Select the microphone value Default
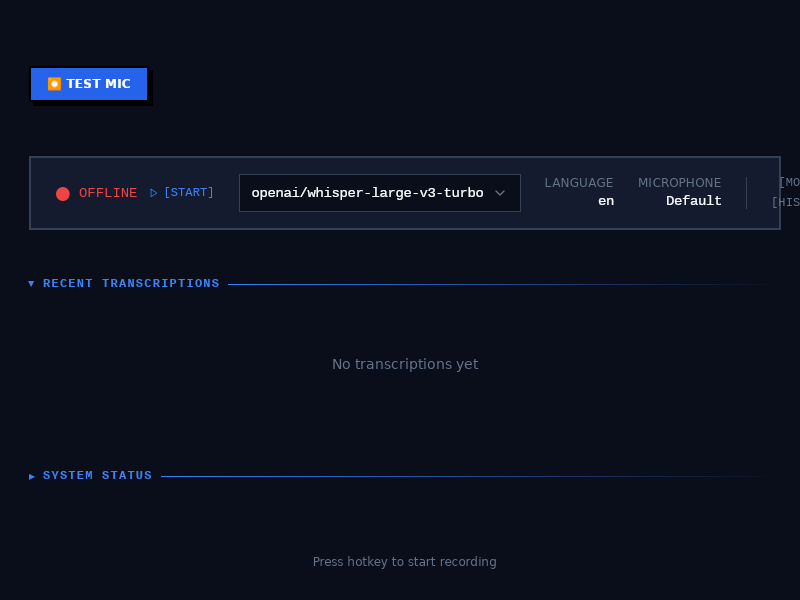Viewport: 800px width, 600px height. tap(694, 201)
